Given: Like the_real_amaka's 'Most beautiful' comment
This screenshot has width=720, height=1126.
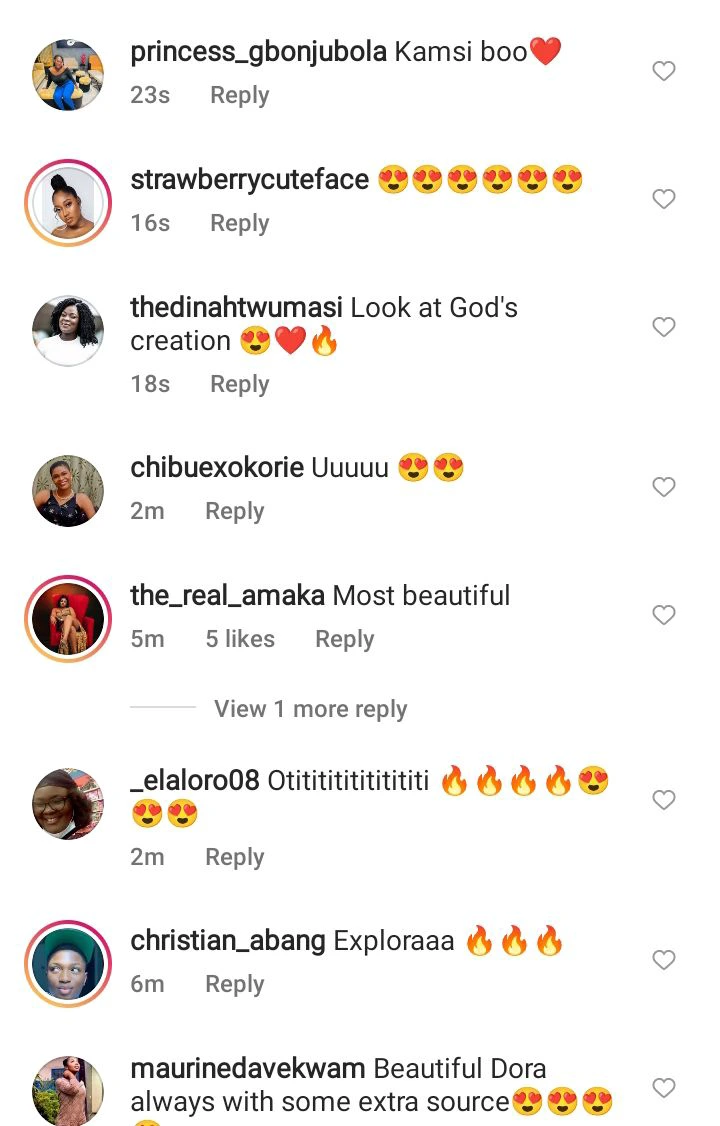Looking at the screenshot, I should coord(664,615).
